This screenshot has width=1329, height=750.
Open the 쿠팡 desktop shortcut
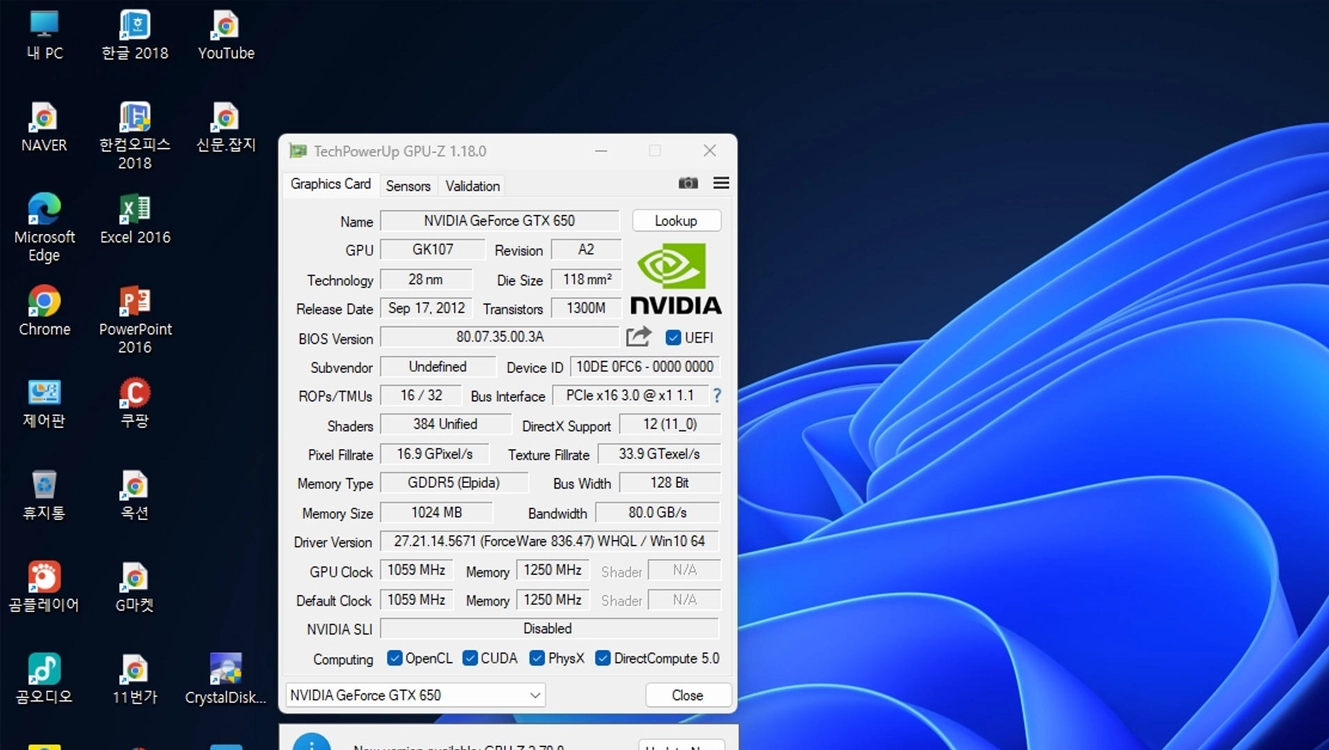coord(135,403)
